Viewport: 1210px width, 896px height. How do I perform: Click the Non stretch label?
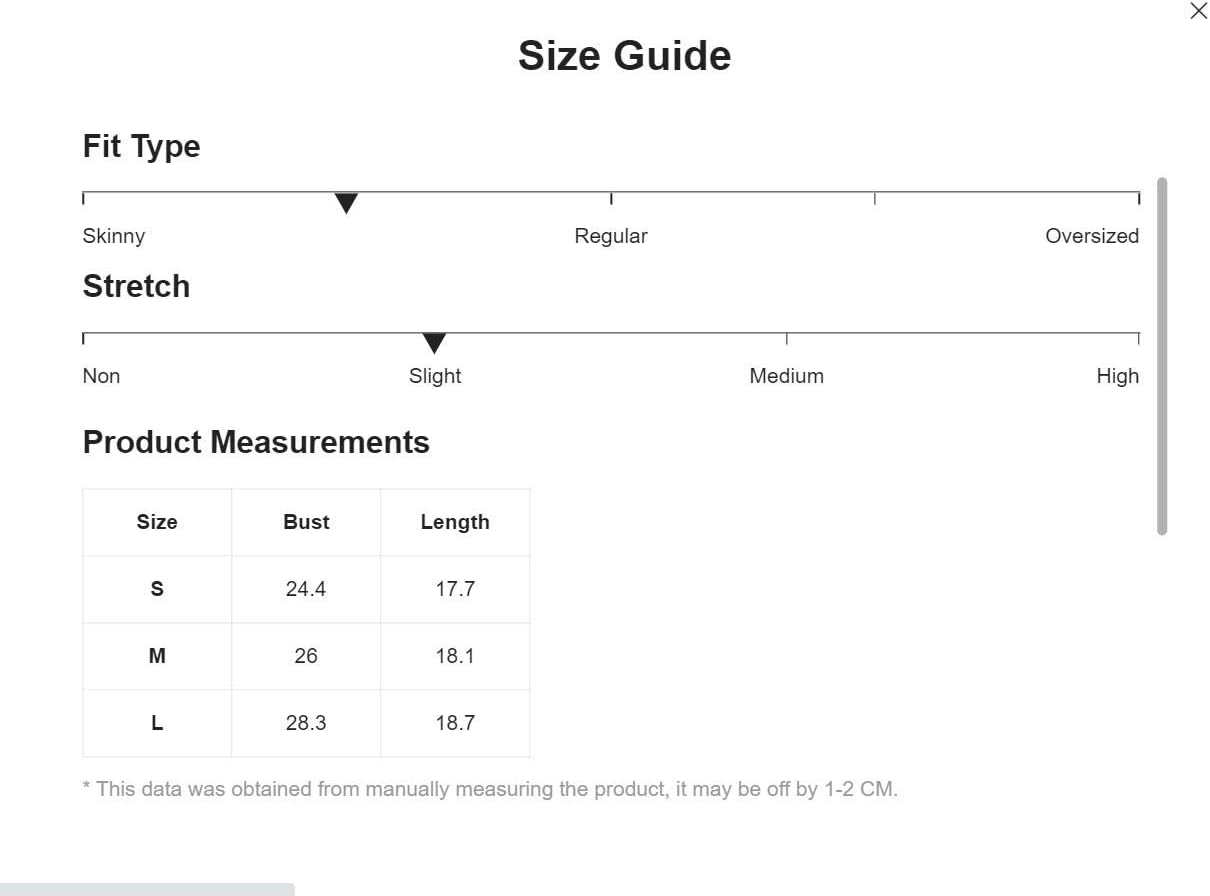click(x=101, y=376)
